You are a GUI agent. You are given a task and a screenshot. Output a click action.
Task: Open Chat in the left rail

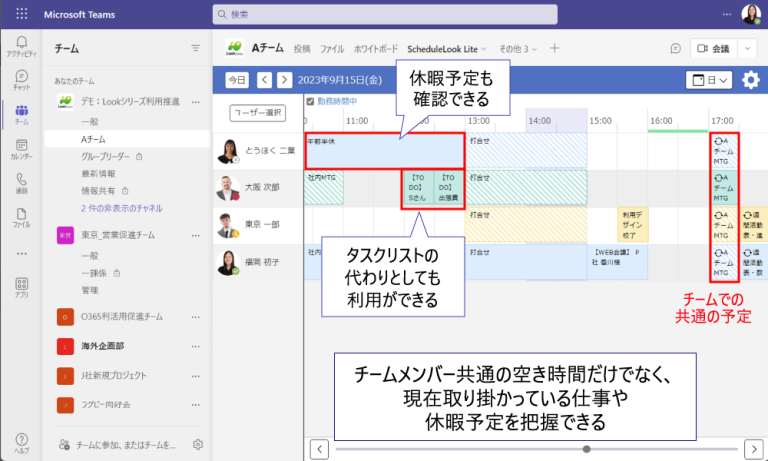[x=22, y=80]
